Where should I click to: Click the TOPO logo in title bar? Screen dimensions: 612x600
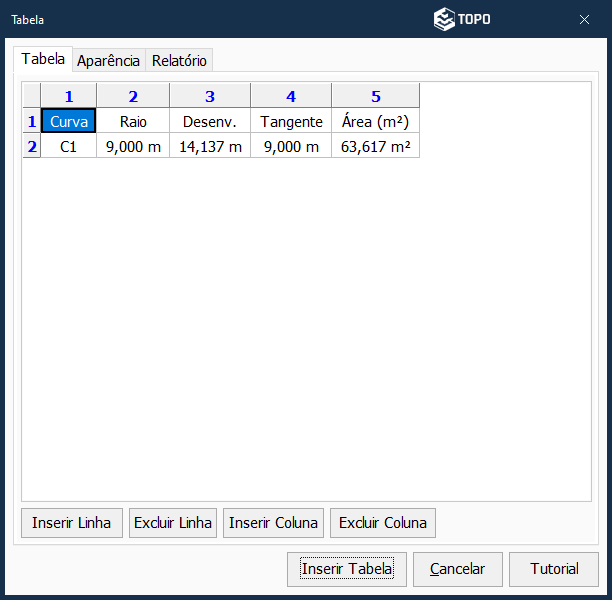click(462, 19)
